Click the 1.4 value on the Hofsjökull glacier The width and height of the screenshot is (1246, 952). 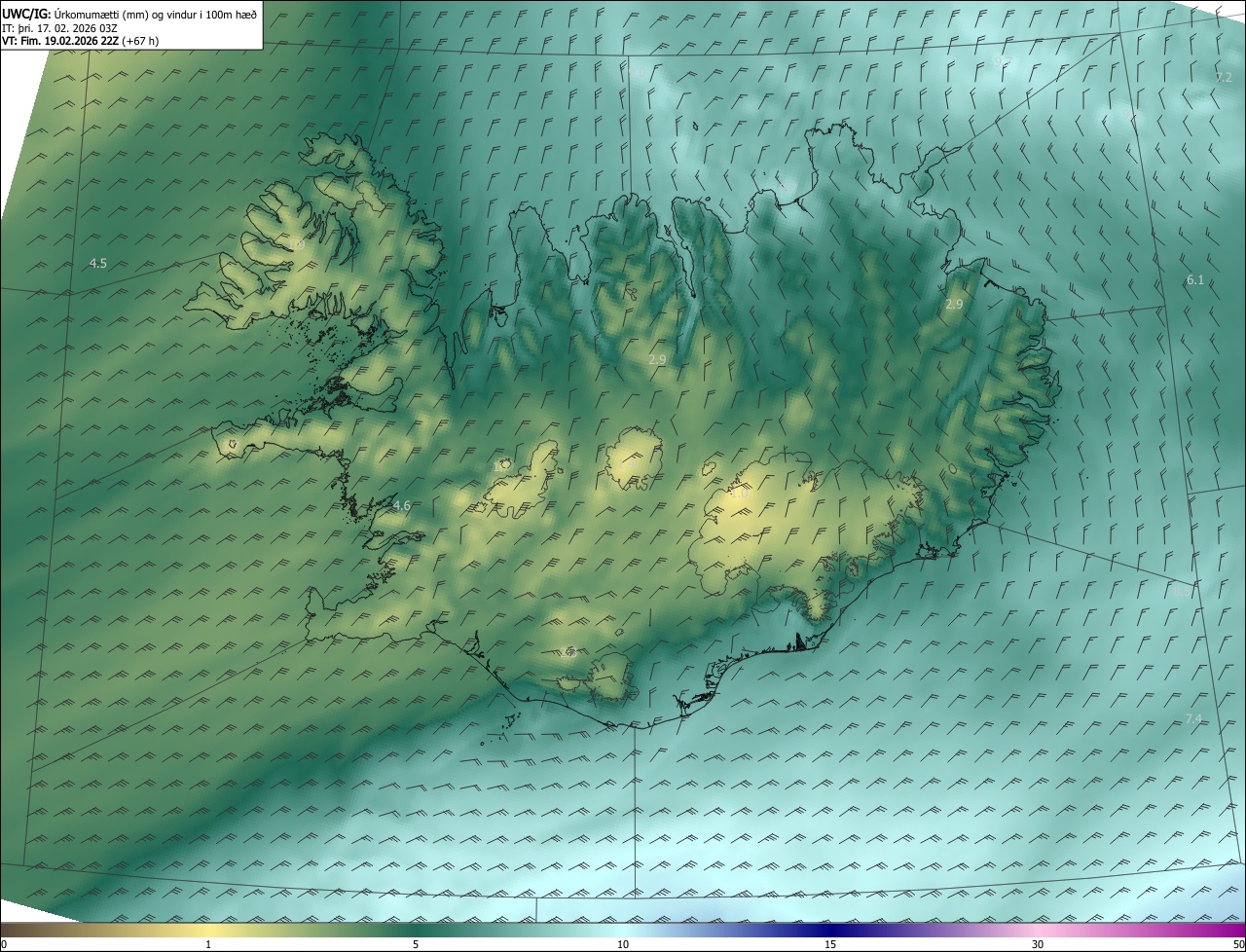tap(626, 466)
